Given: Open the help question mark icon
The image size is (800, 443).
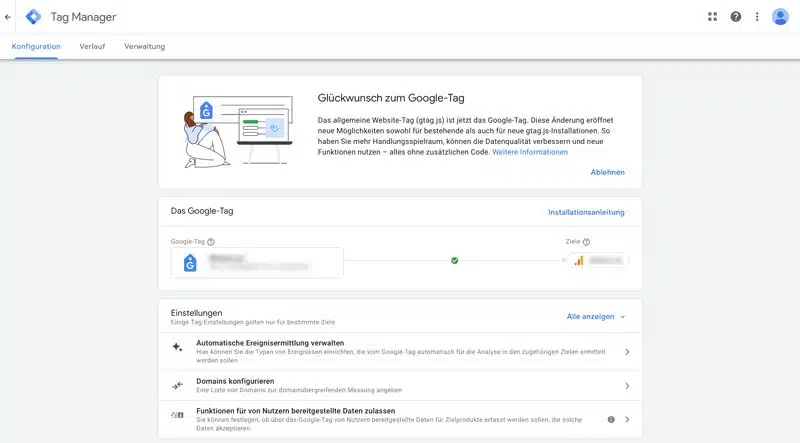Looking at the screenshot, I should [x=735, y=17].
